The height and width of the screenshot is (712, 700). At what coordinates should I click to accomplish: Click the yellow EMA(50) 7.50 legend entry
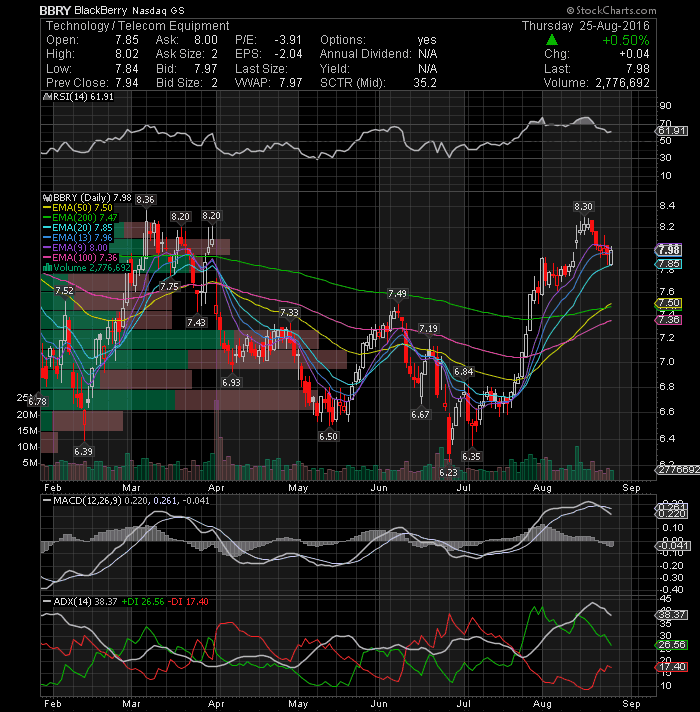click(x=78, y=208)
